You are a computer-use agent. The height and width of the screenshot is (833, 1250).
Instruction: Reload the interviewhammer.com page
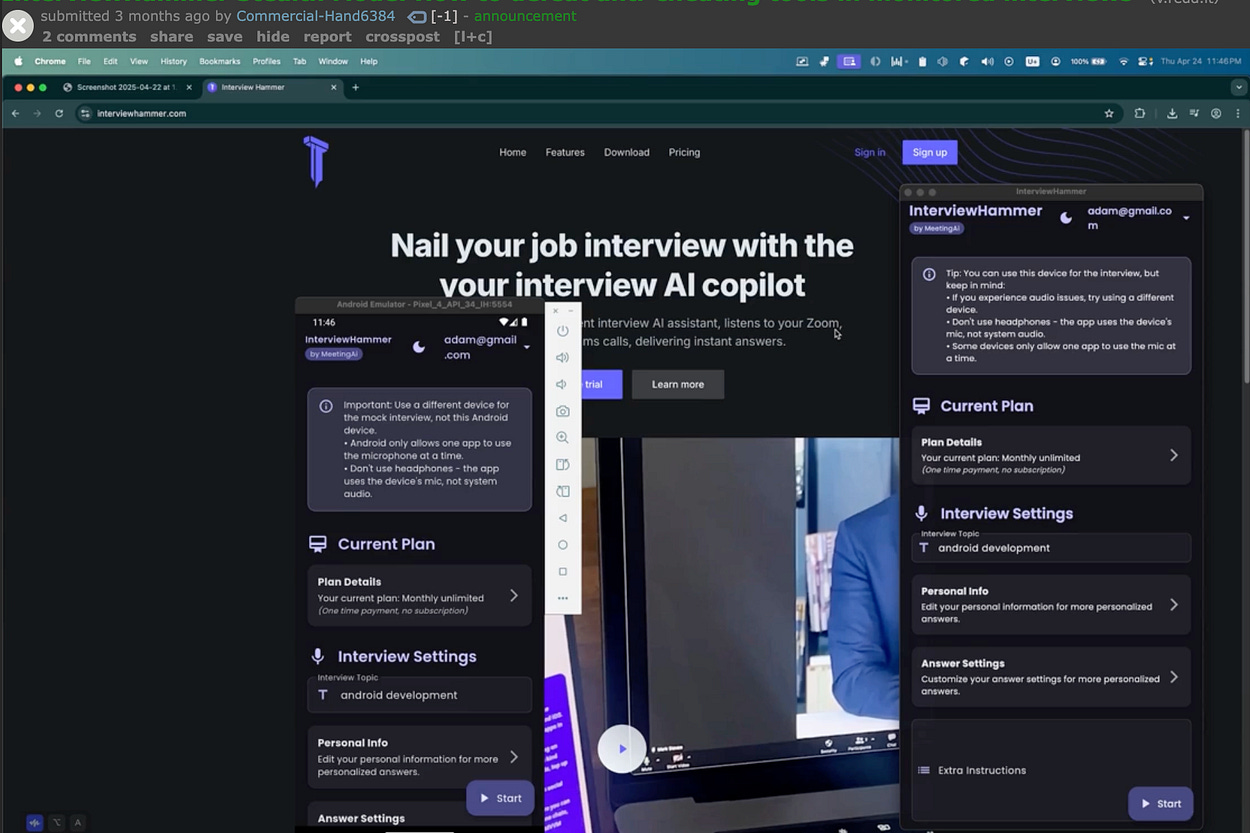(x=59, y=114)
